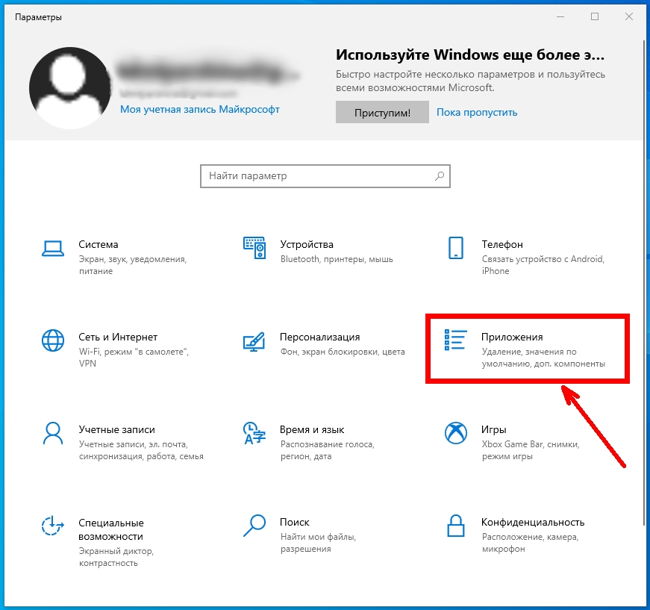Select the Учетные записи title
The width and height of the screenshot is (650, 610).
click(116, 430)
